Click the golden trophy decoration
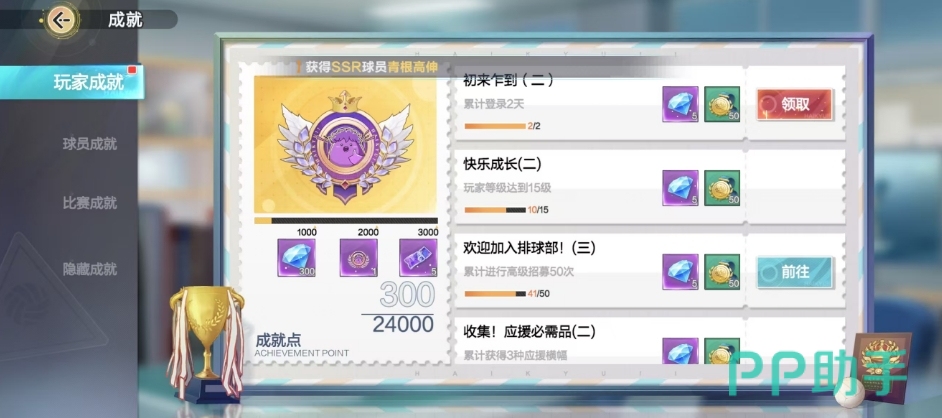The width and height of the screenshot is (942, 418). (x=204, y=342)
